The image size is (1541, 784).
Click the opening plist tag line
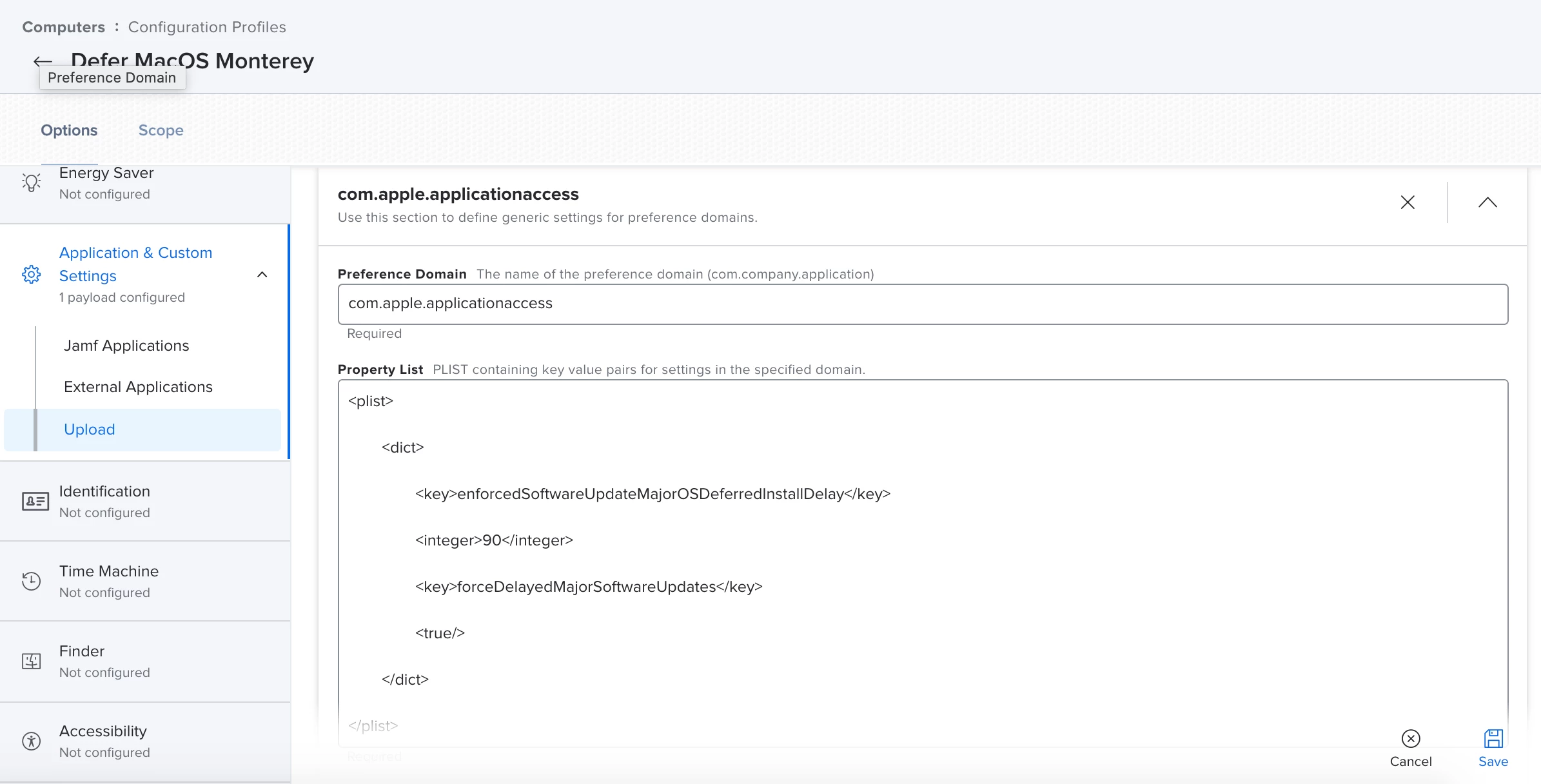[x=371, y=401]
